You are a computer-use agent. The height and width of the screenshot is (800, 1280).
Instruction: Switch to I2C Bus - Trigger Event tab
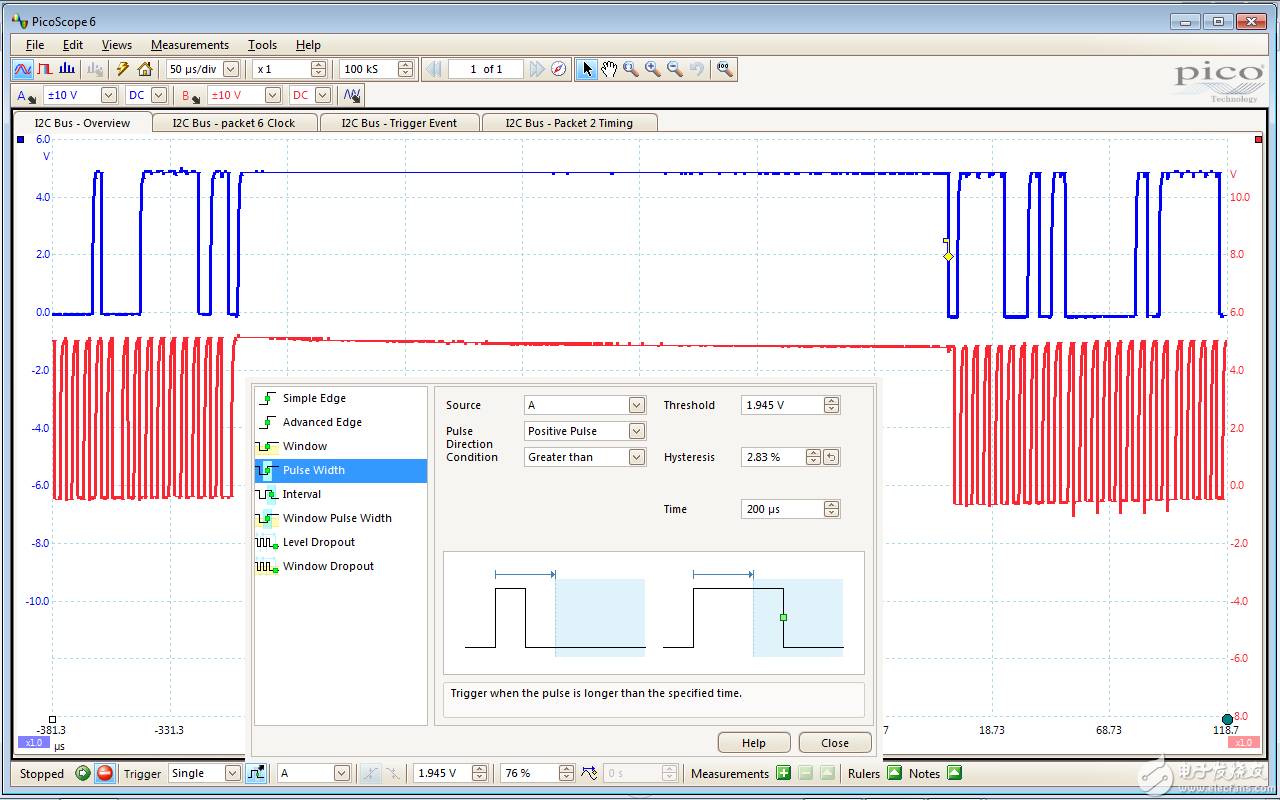(398, 123)
